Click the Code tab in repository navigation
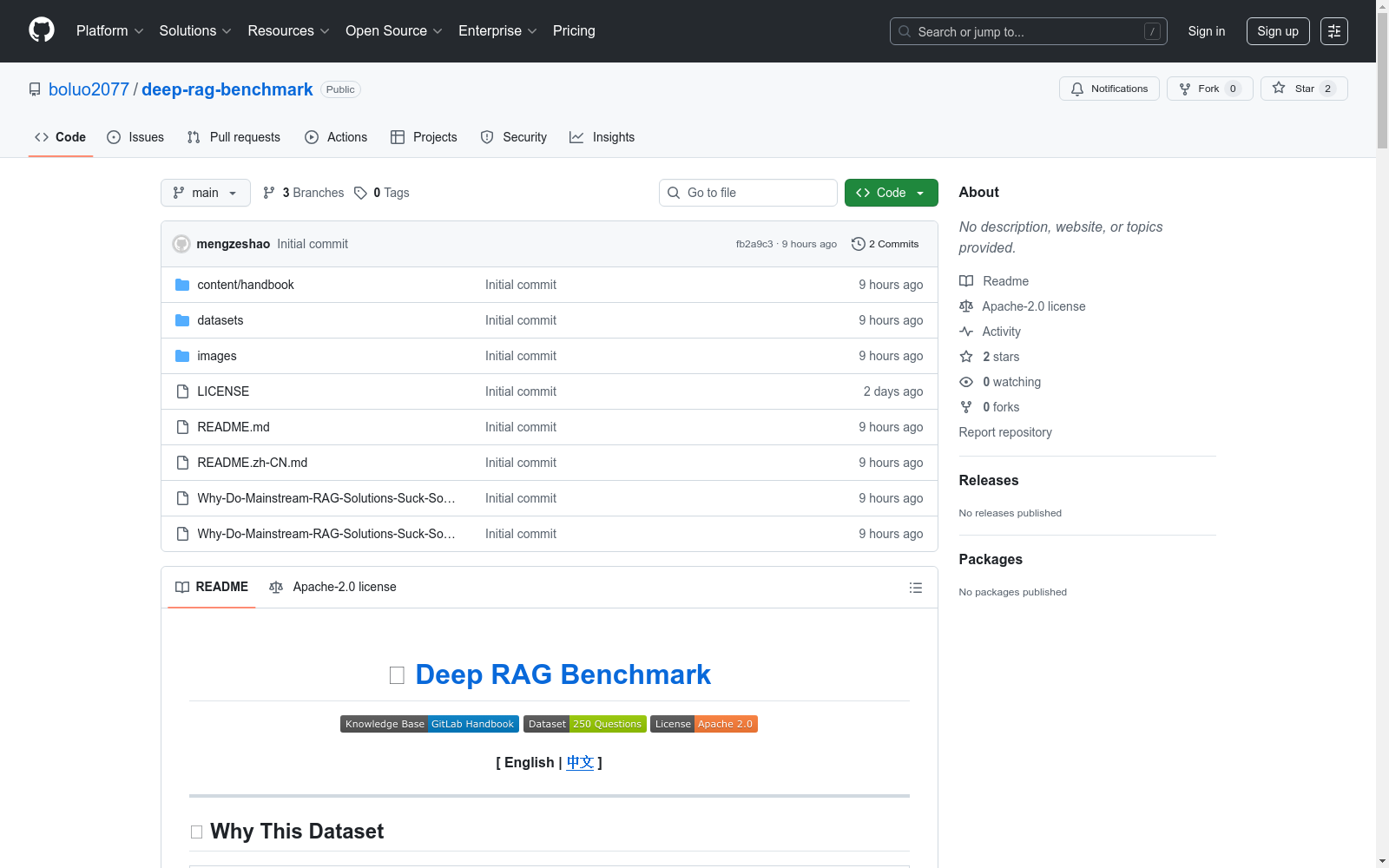 point(61,137)
